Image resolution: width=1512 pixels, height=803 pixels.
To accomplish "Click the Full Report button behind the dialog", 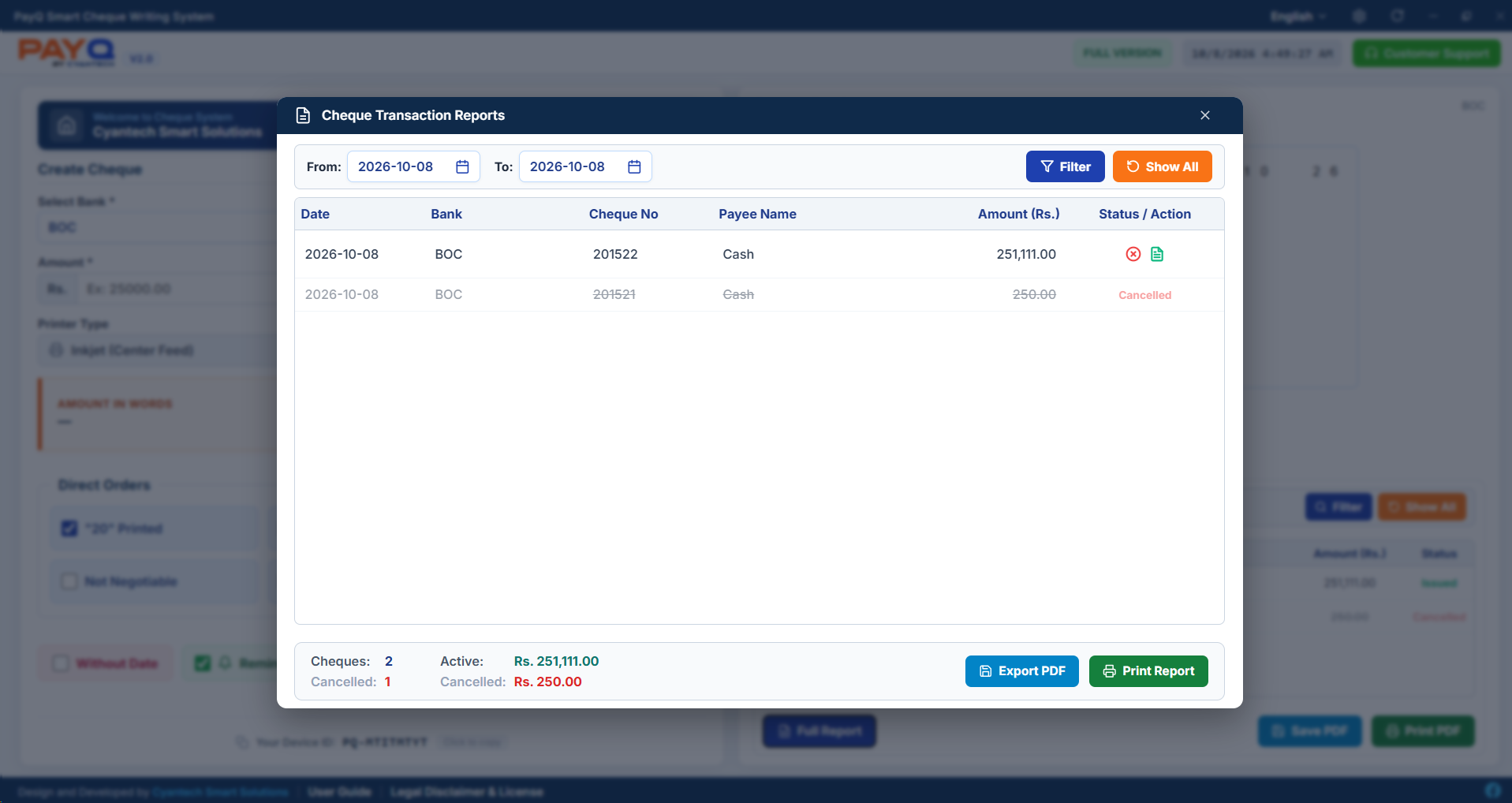I will 819,731.
